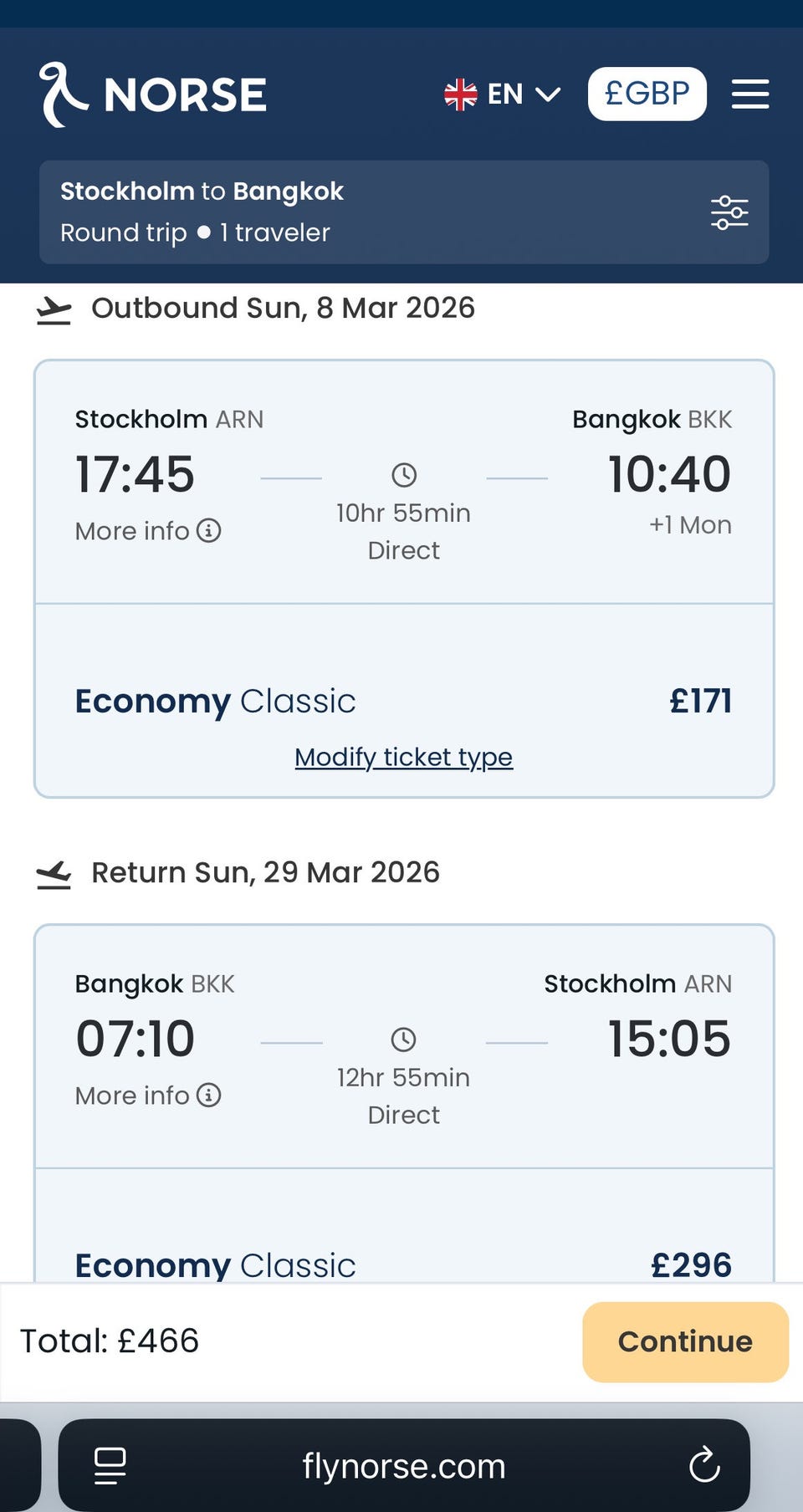Tap the flynorse.com address bar
803x1512 pixels.
(403, 1465)
